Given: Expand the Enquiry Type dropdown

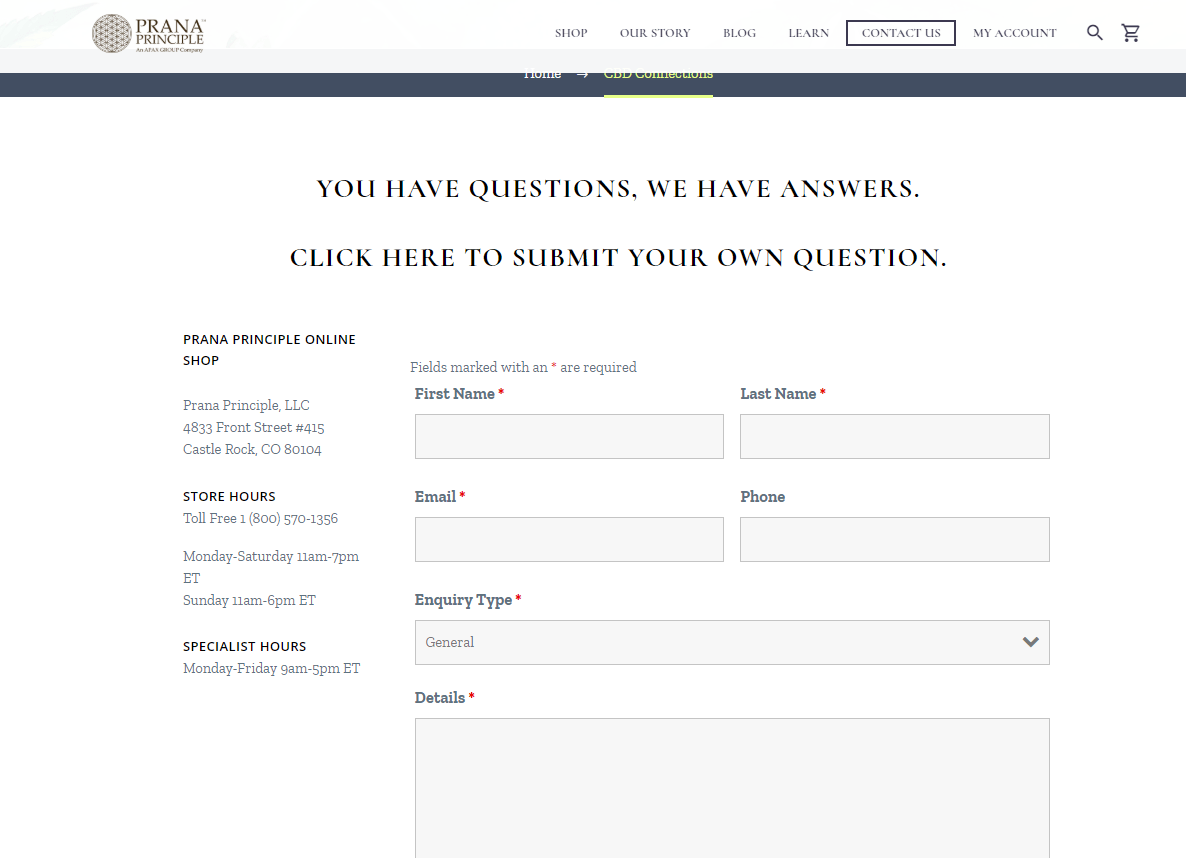Looking at the screenshot, I should (x=732, y=642).
